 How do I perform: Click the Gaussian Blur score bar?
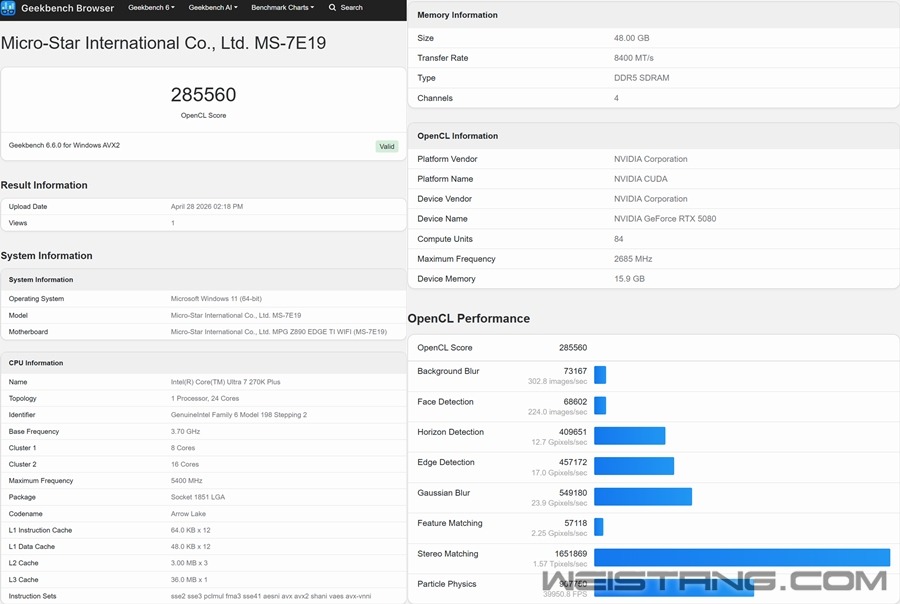tap(643, 497)
